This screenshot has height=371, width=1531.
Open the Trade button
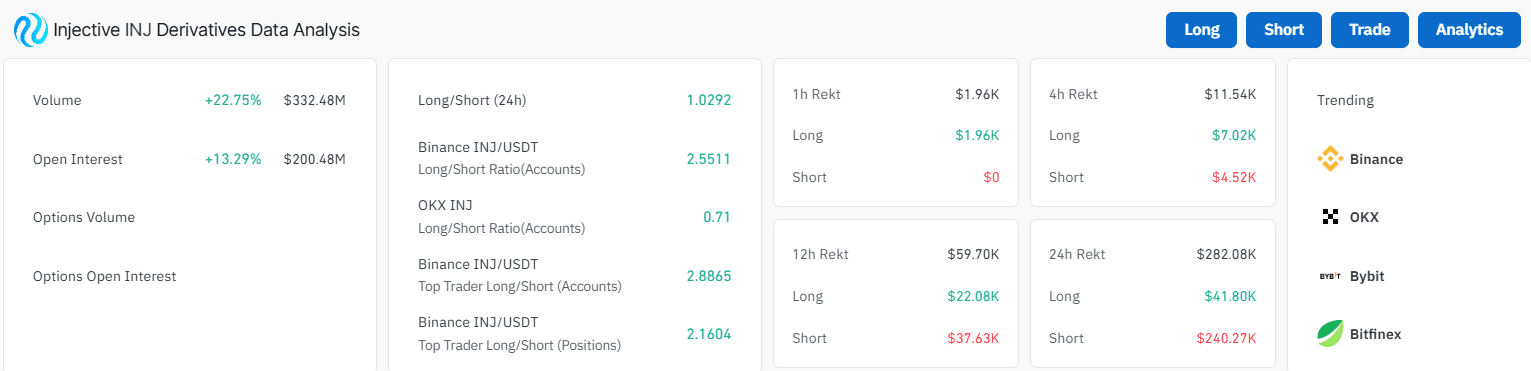pos(1370,30)
